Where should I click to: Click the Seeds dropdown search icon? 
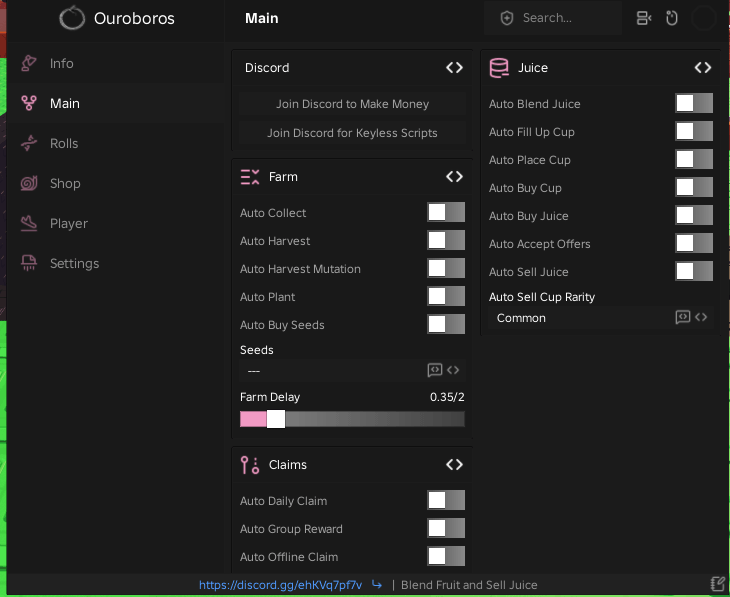point(435,370)
